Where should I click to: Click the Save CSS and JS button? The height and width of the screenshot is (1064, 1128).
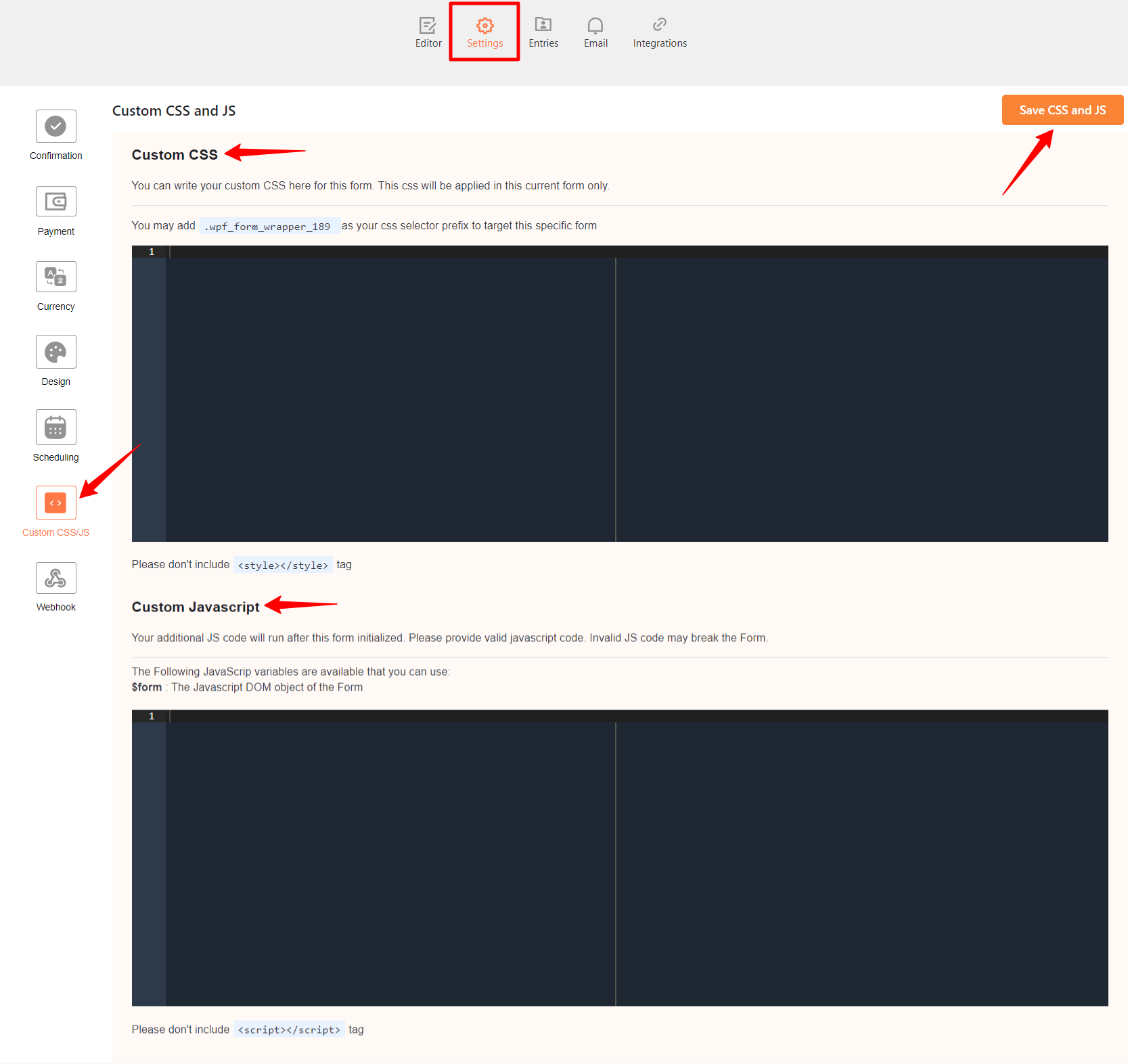click(x=1062, y=110)
